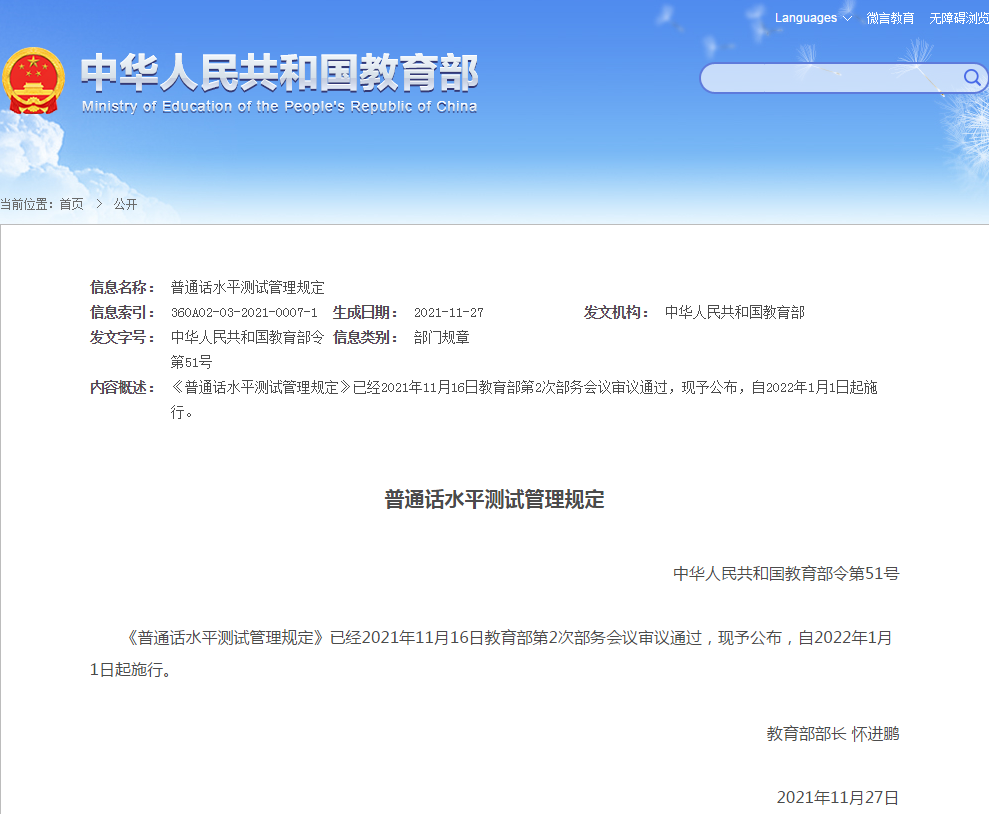Click the 微言教育 (WeChat Education) entry
The image size is (989, 814).
(x=889, y=17)
